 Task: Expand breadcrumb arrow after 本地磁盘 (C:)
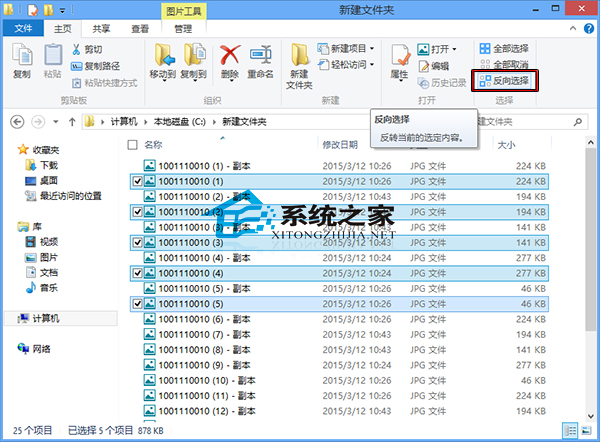coord(214,122)
